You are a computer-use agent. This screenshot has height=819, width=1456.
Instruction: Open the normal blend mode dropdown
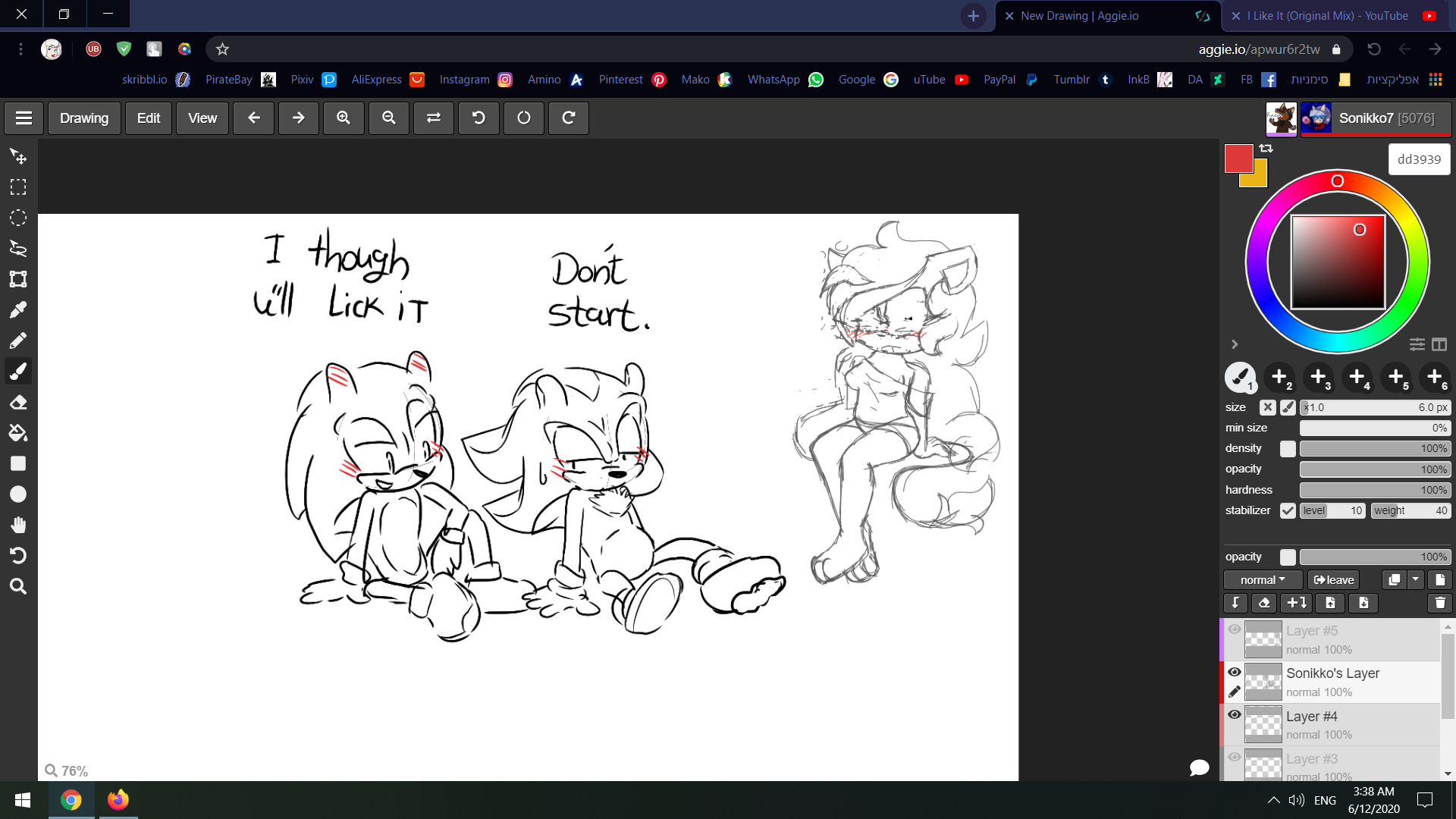click(x=1263, y=580)
